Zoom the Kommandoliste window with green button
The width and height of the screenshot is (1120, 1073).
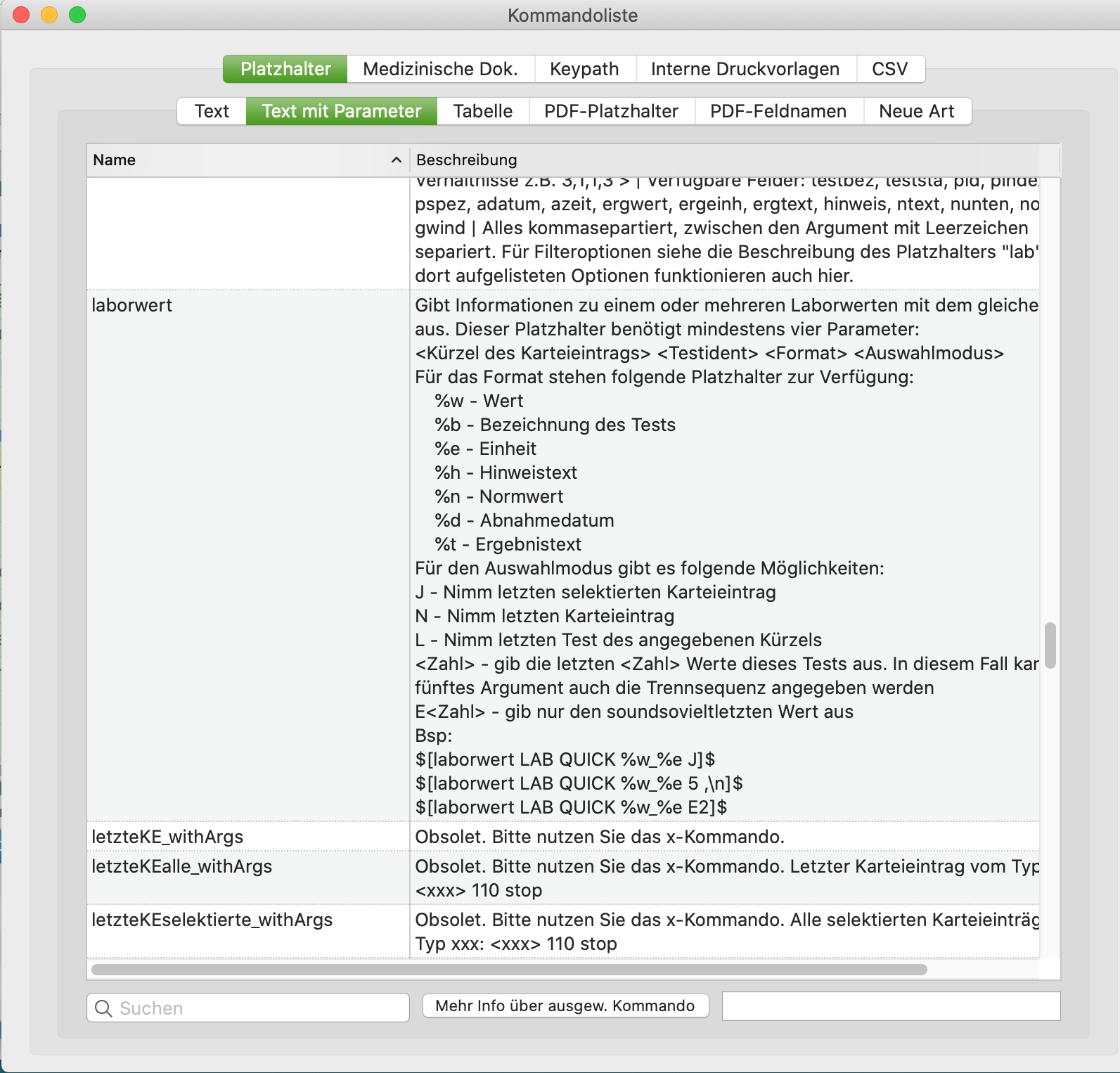[x=77, y=15]
